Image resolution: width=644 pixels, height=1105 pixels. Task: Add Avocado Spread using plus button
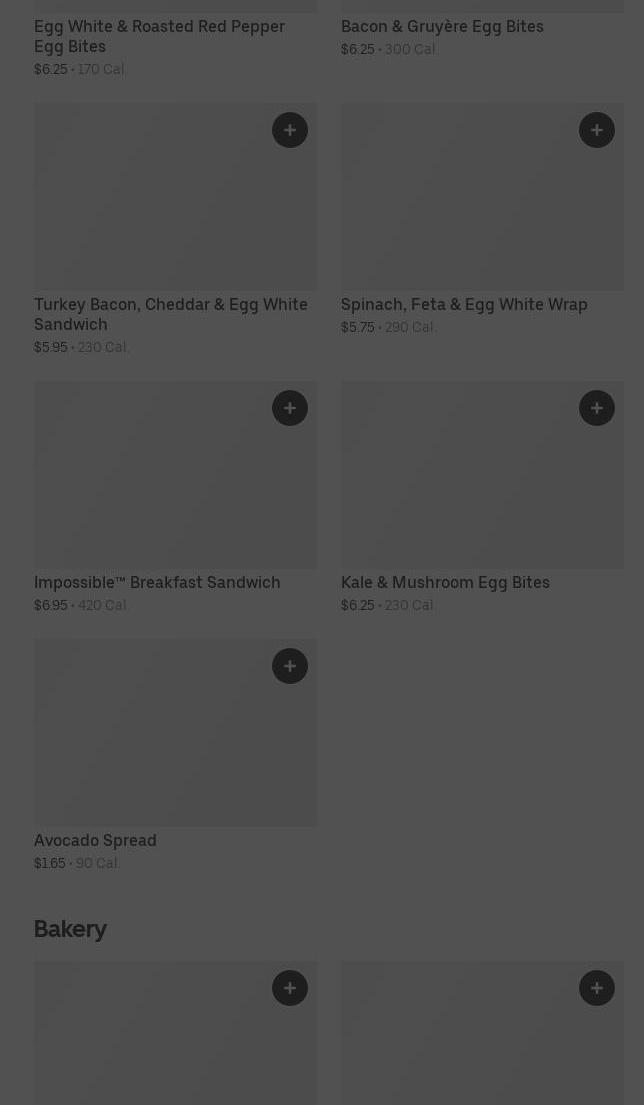pyautogui.click(x=290, y=666)
